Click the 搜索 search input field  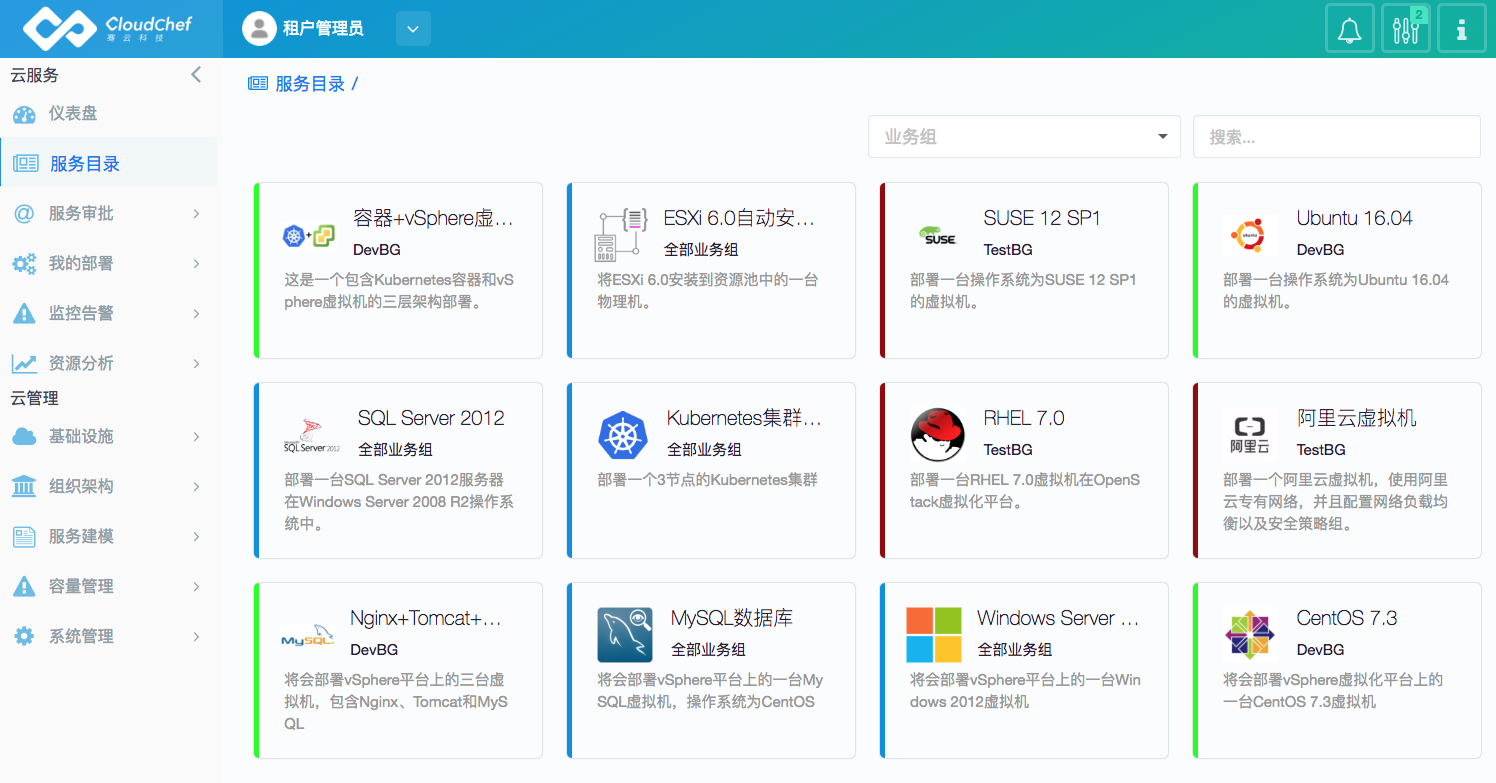click(x=1336, y=137)
